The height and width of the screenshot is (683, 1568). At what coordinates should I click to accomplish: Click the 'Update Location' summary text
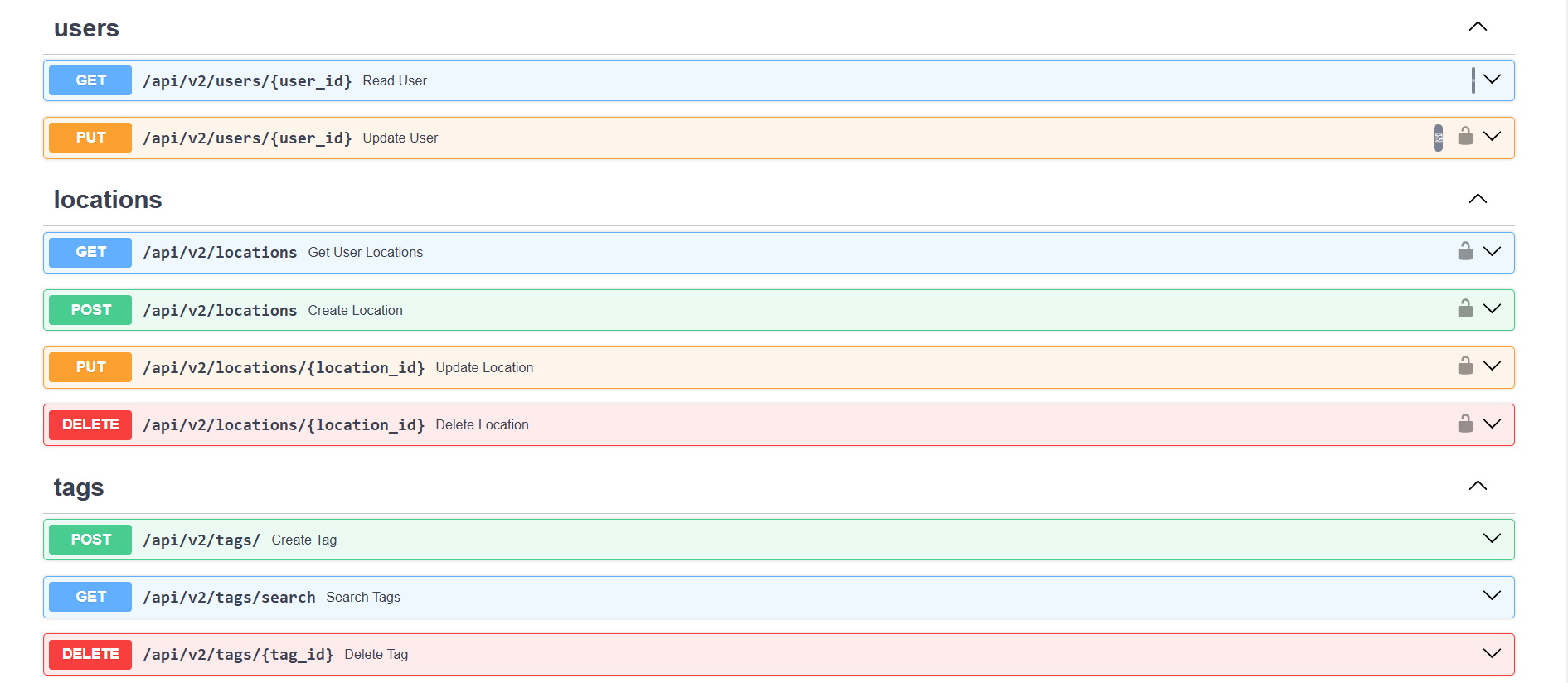tap(484, 368)
